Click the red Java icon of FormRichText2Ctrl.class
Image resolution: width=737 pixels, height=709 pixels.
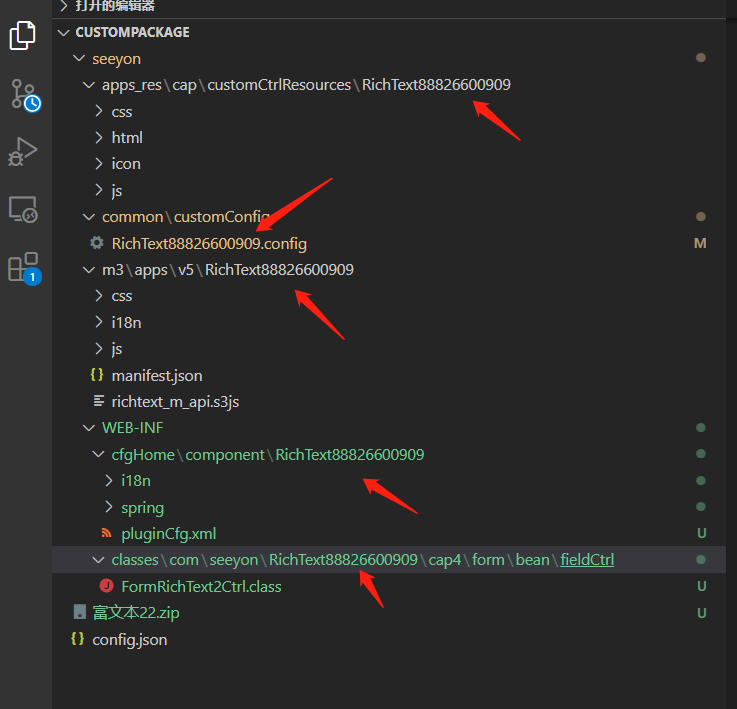click(x=106, y=586)
